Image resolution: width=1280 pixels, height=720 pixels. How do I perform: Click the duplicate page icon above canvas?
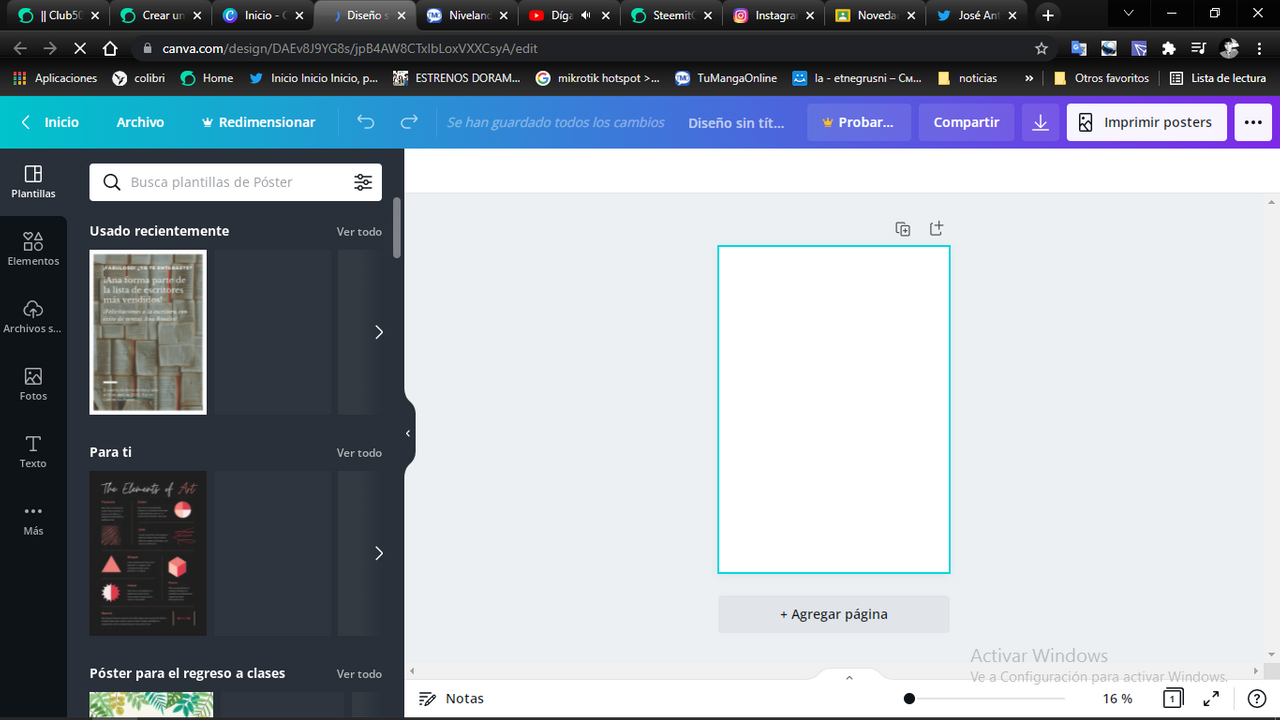point(903,229)
